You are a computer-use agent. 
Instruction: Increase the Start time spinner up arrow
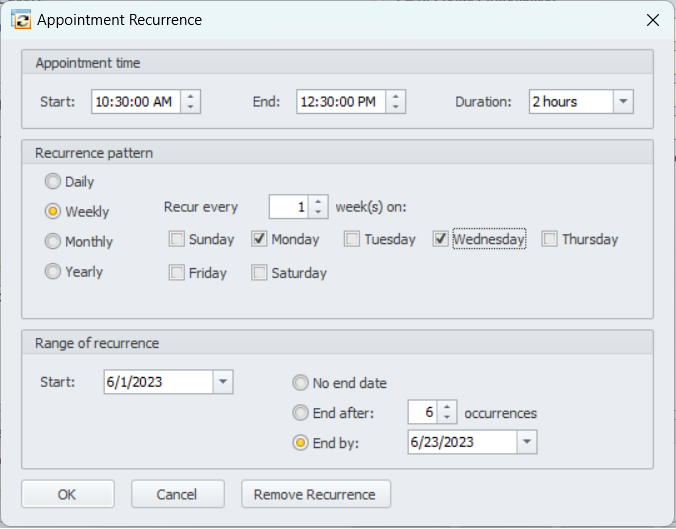192,96
